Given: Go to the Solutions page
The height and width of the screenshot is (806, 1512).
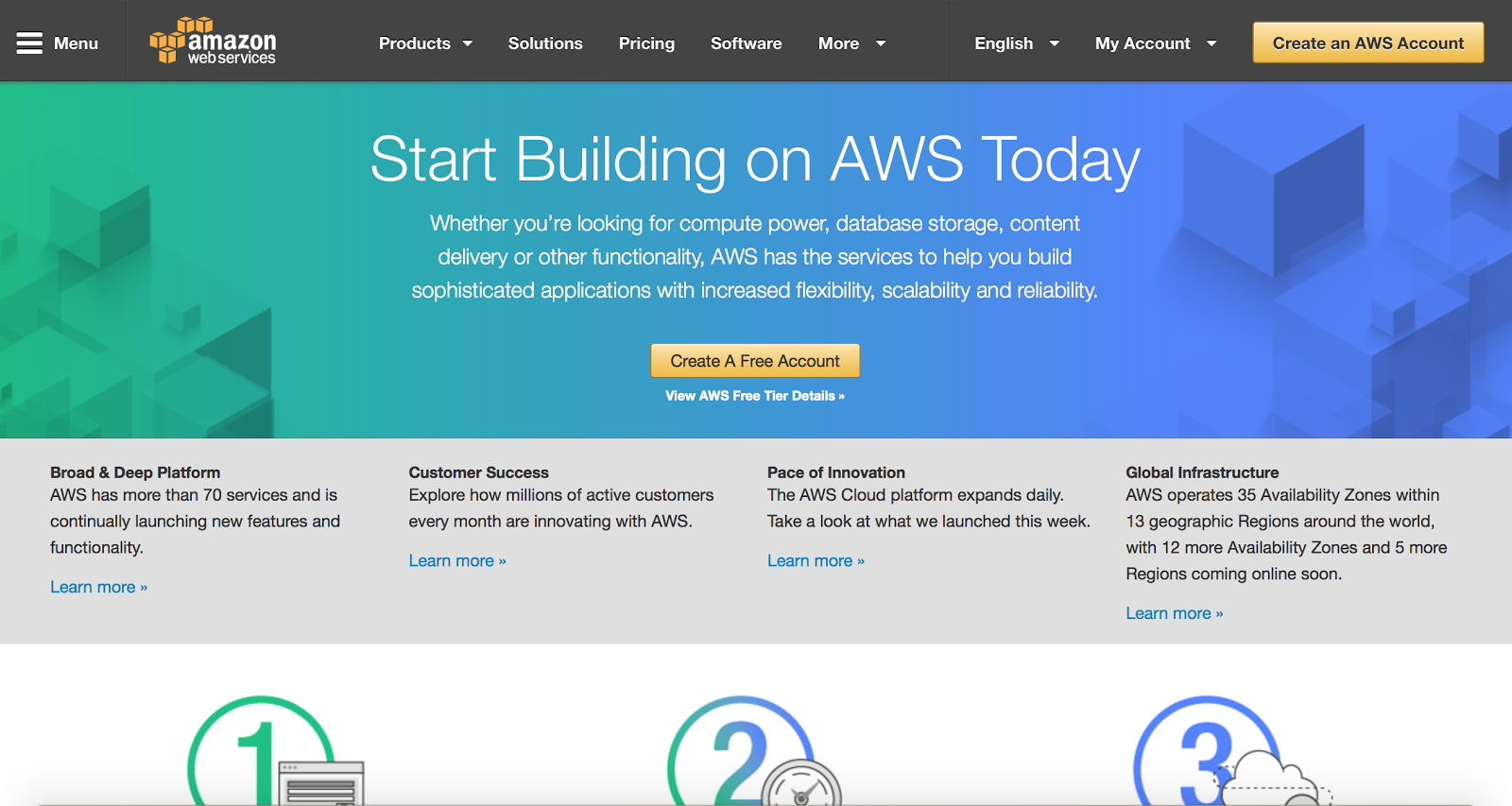Looking at the screenshot, I should [545, 43].
